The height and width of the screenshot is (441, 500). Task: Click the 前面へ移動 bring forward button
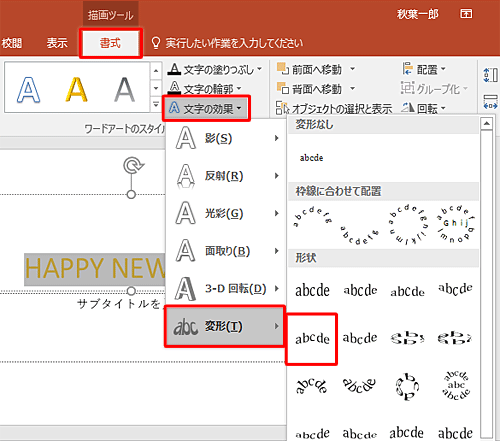309,69
